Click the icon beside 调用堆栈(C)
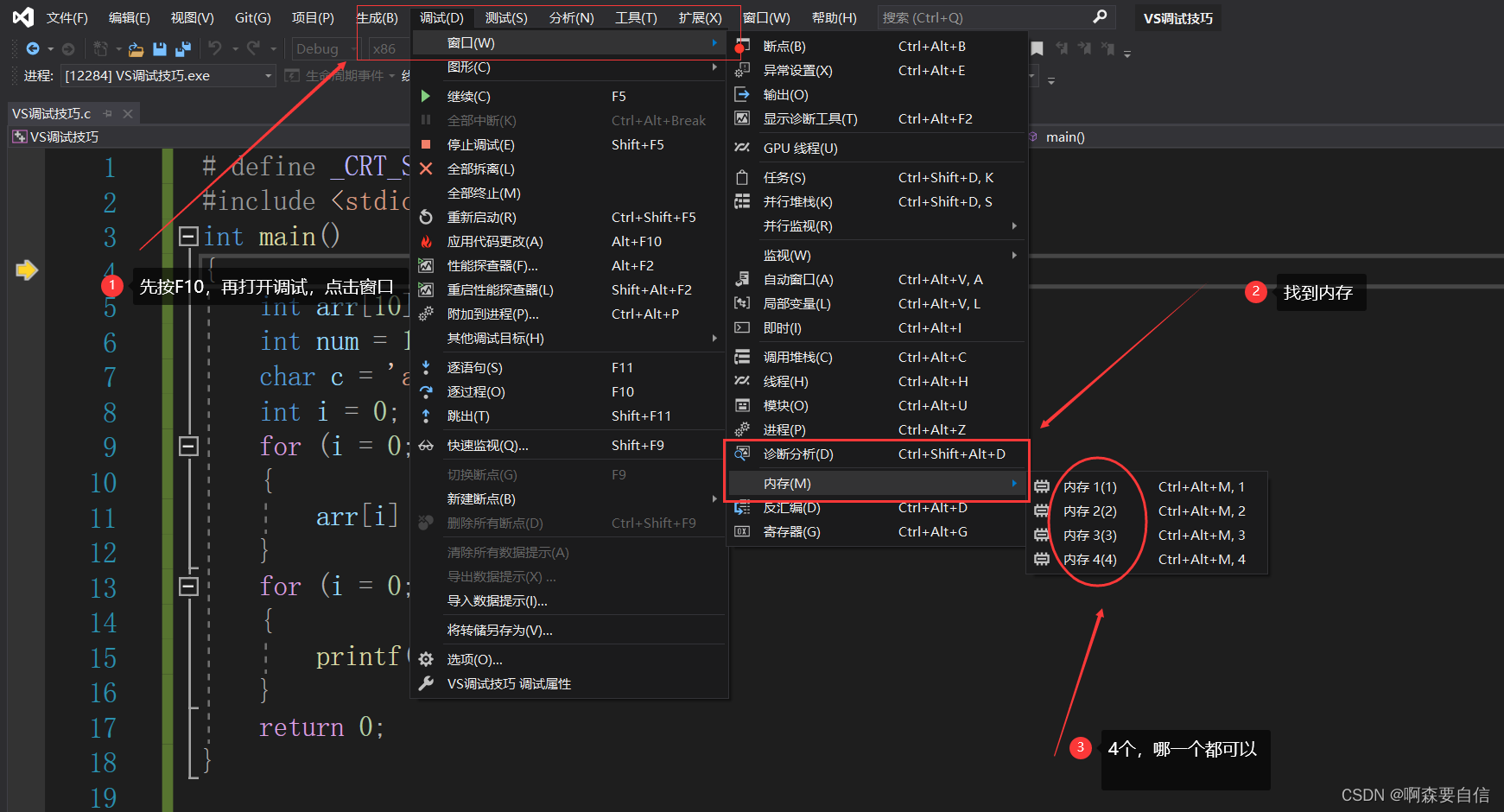Screen dimensions: 1504x812 click(x=742, y=357)
